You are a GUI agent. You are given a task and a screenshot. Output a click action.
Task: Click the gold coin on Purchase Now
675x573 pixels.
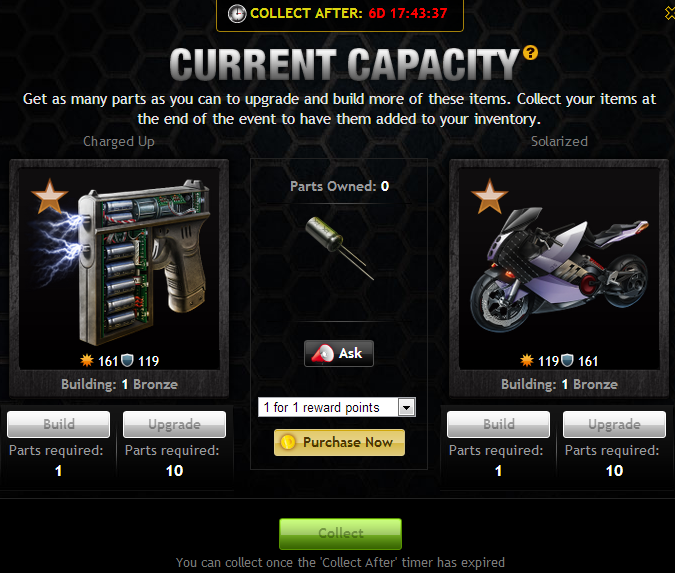click(x=288, y=442)
